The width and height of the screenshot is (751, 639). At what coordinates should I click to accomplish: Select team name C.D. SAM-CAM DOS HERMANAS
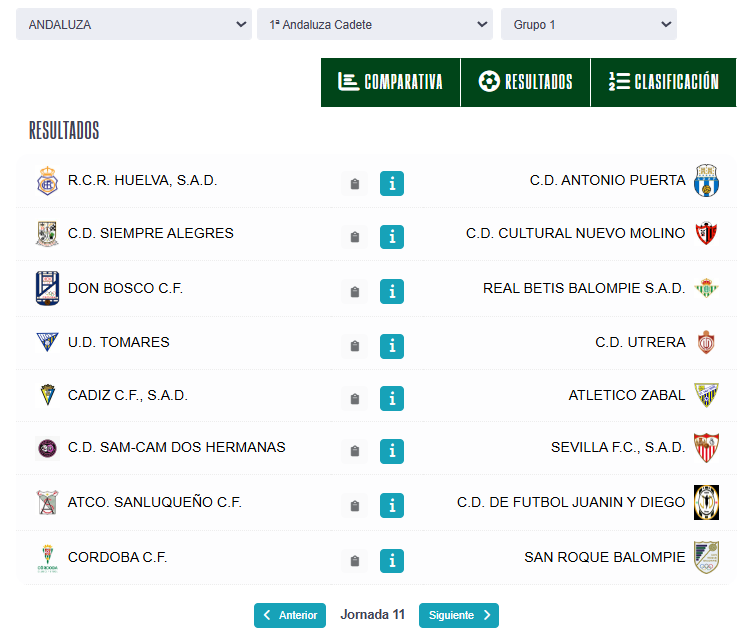coord(176,447)
